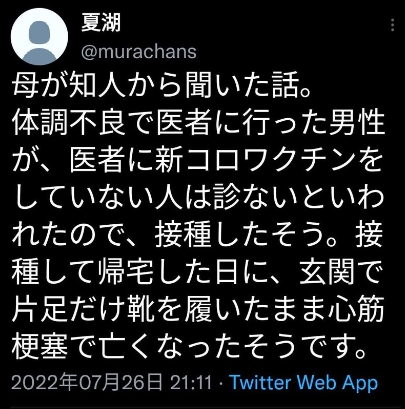
Task: Click the default gray profile avatar
Action: click(39, 37)
